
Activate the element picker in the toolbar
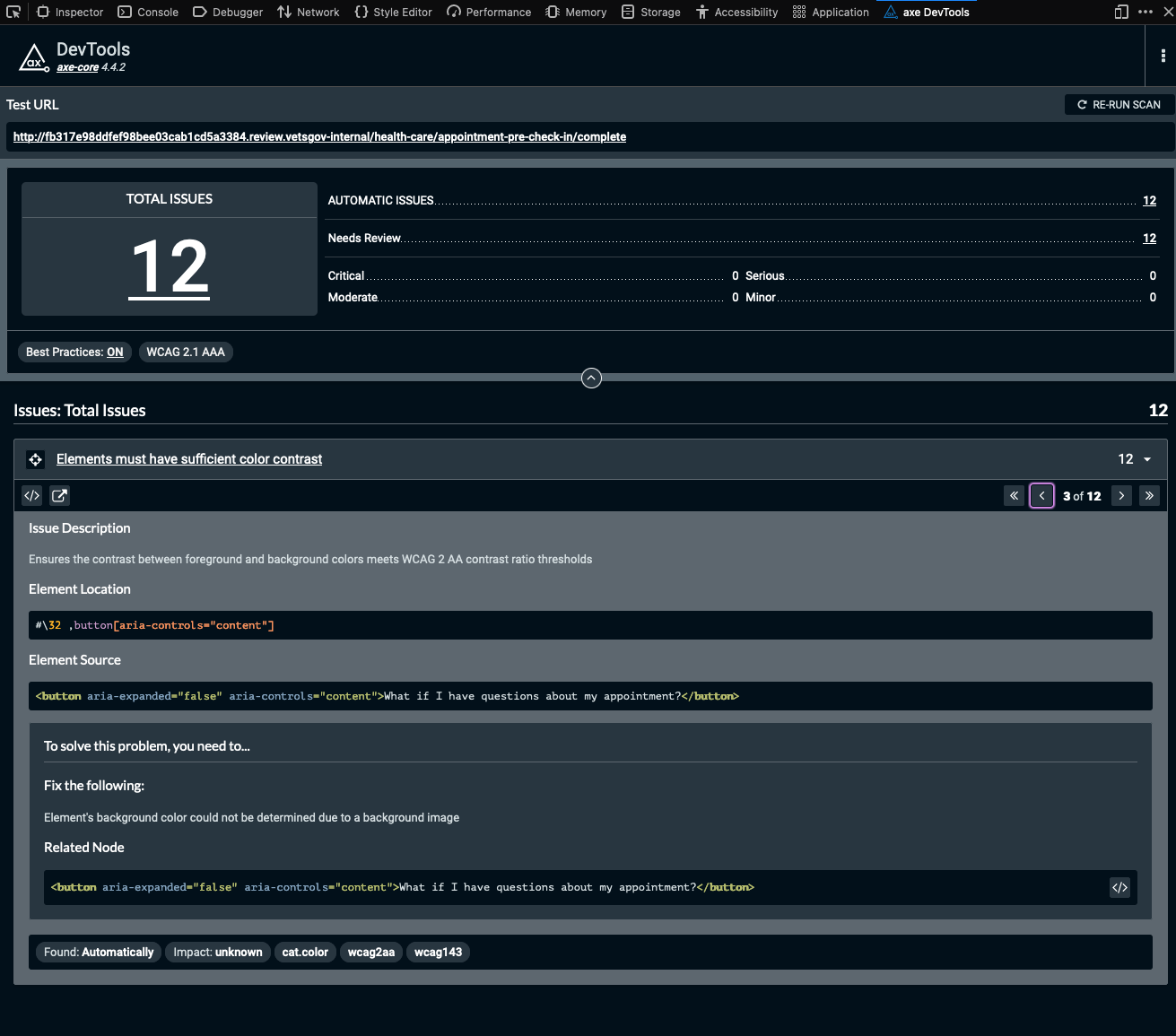(x=13, y=12)
